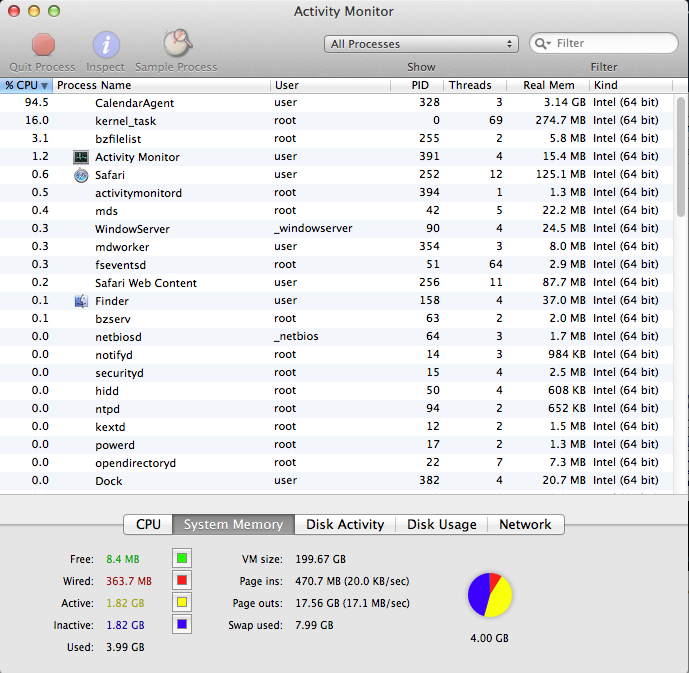Sort by Real Mem column header
The height and width of the screenshot is (673, 689).
pyautogui.click(x=548, y=85)
